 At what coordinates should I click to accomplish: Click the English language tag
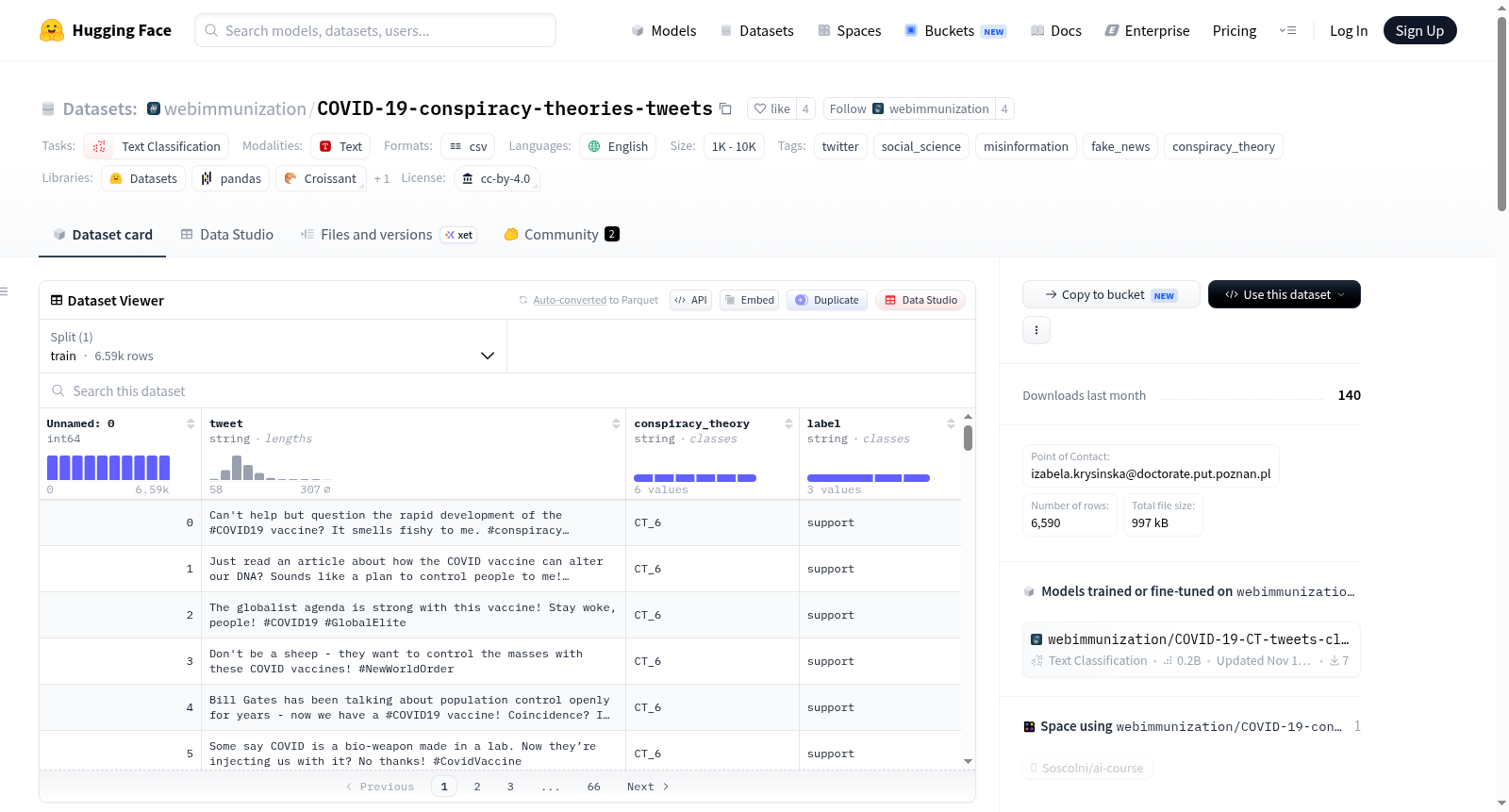click(618, 146)
